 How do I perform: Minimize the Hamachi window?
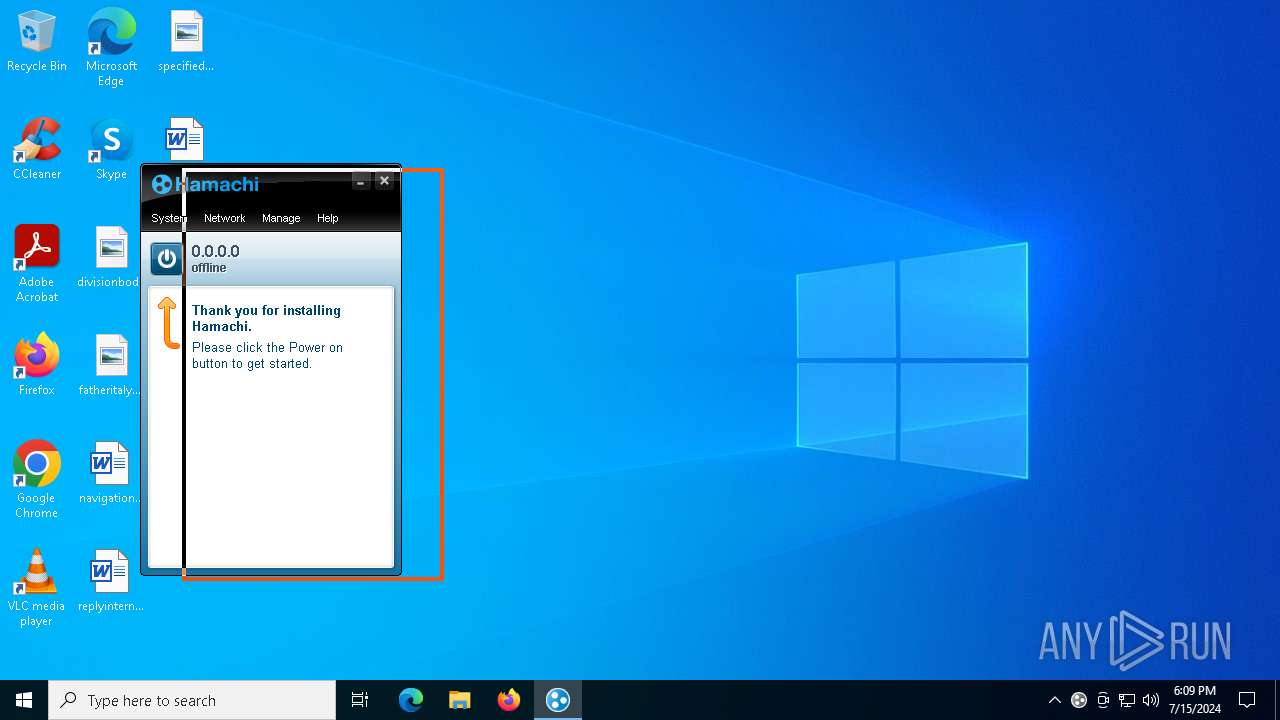(x=361, y=182)
